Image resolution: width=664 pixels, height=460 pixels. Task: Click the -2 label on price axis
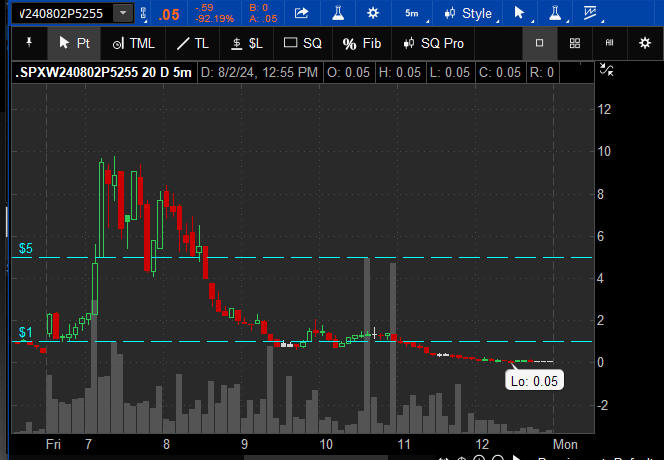pos(603,405)
